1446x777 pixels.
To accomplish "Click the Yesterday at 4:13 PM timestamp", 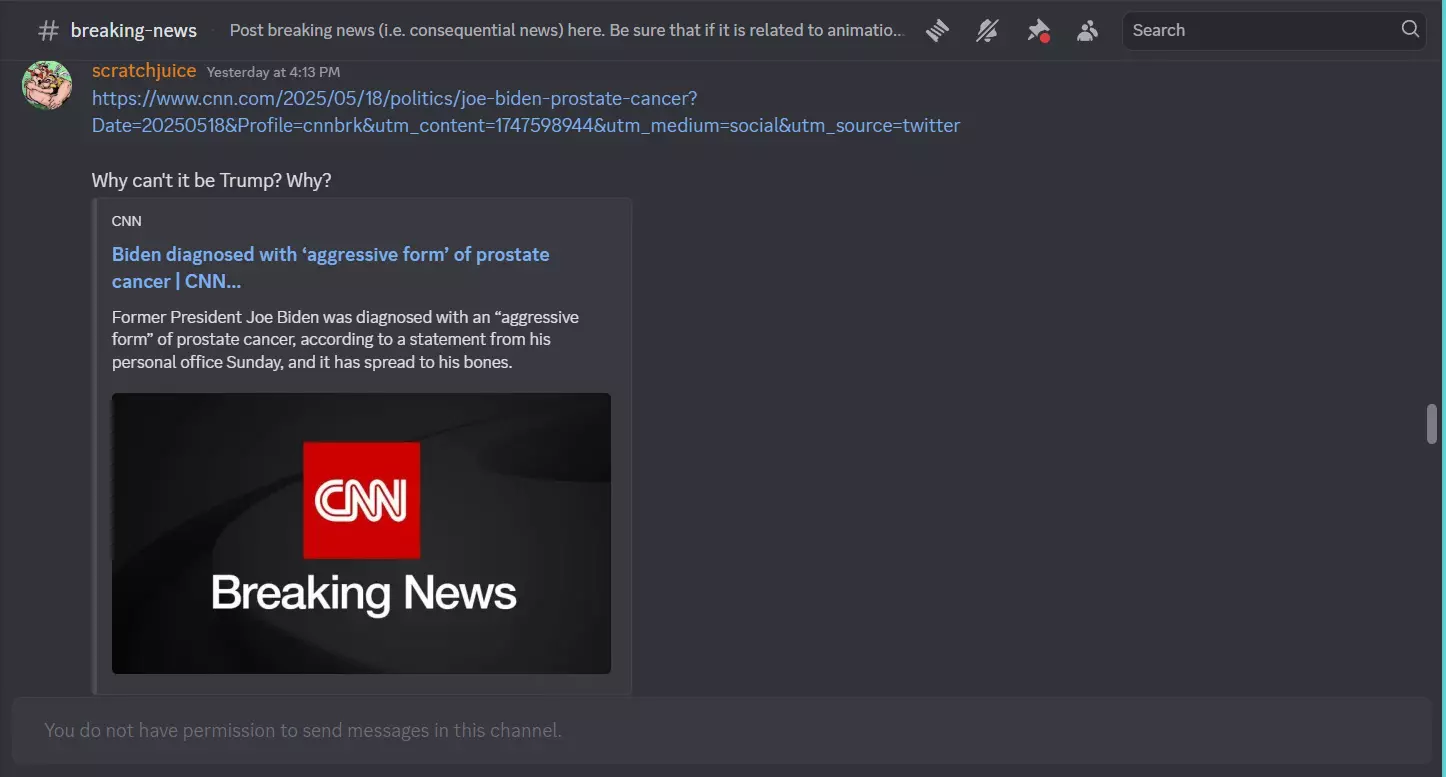I will pyautogui.click(x=273, y=72).
